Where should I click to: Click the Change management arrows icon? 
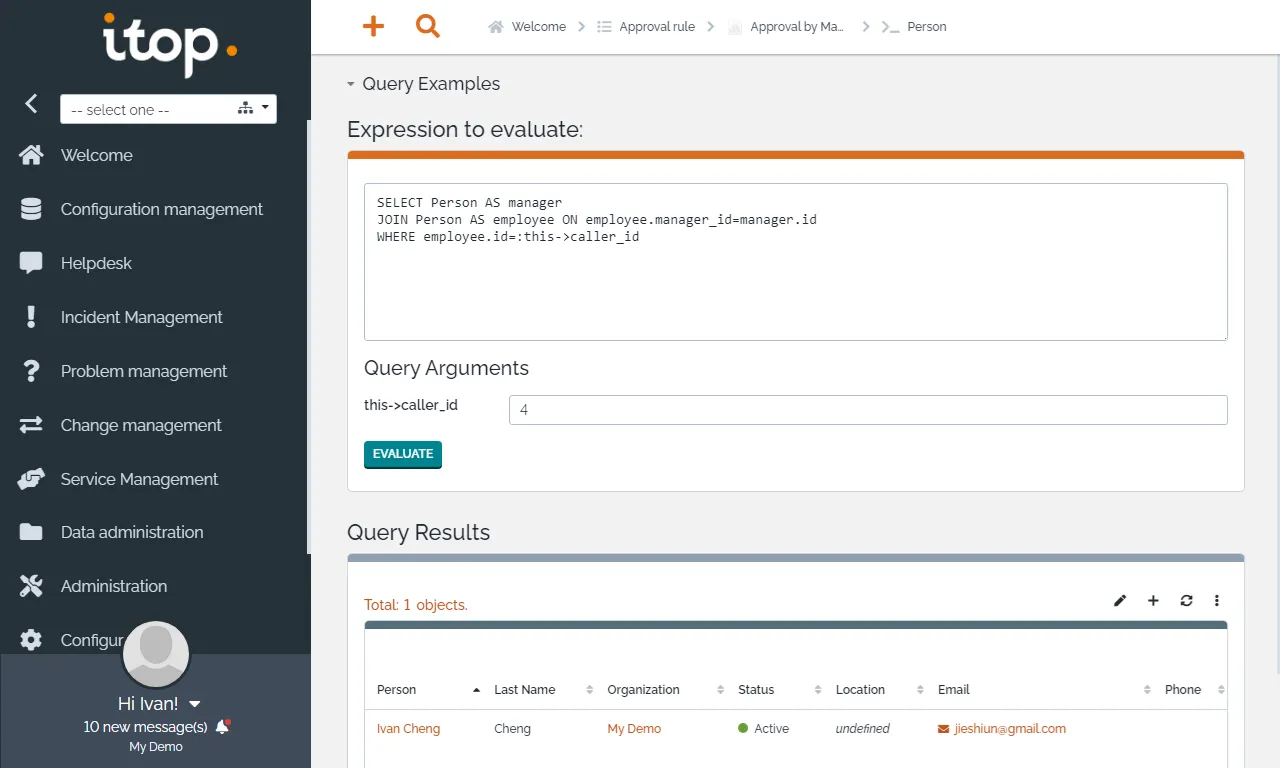(x=31, y=425)
